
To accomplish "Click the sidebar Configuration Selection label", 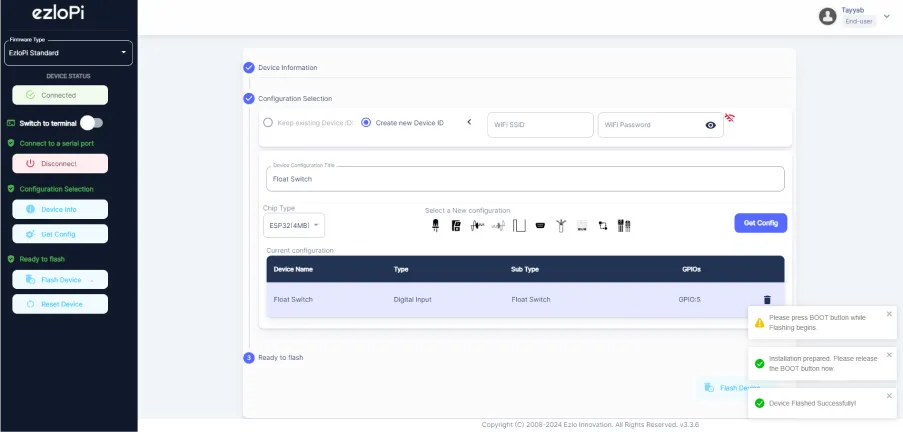I will click(x=56, y=189).
